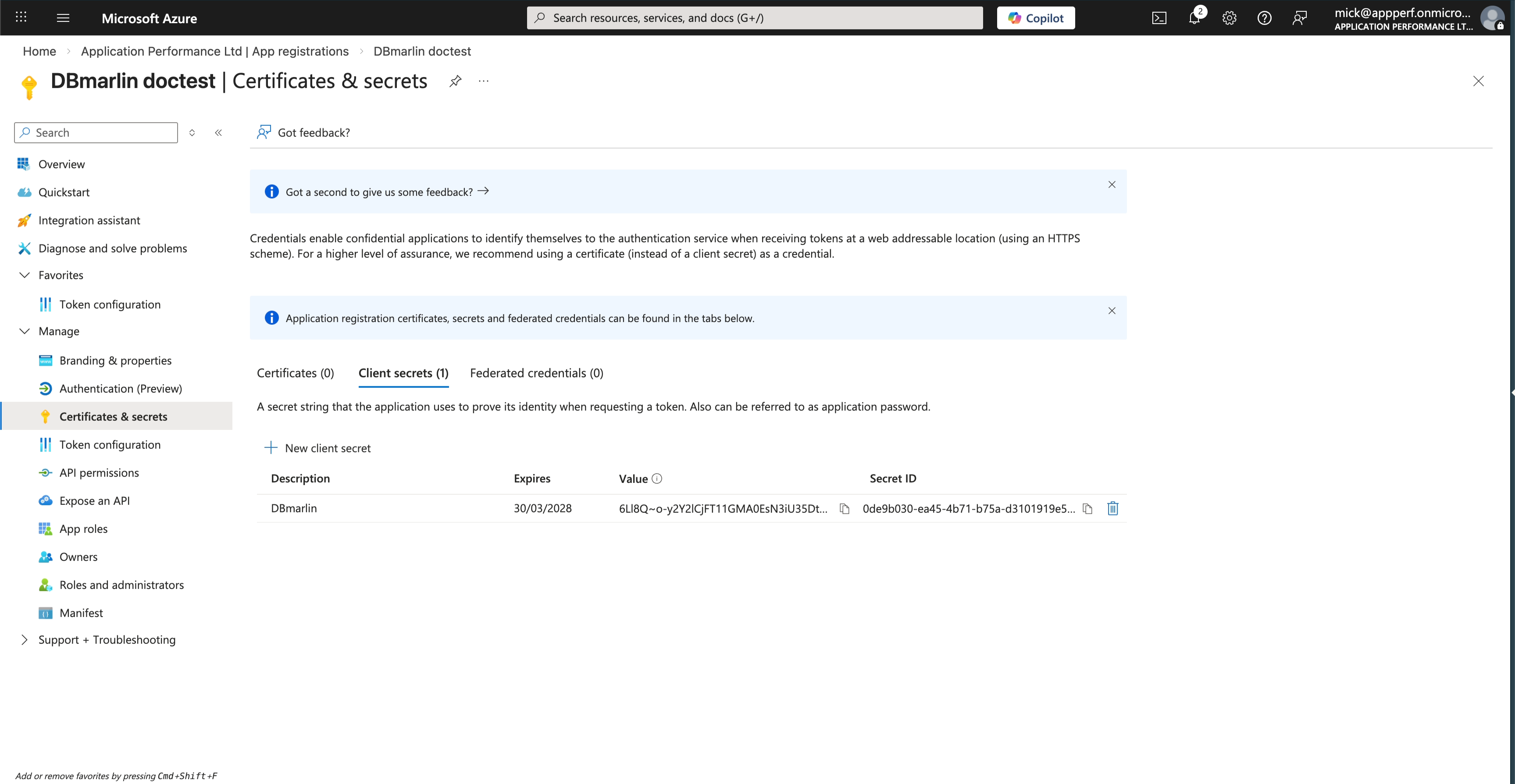Dismiss the feedback request banner

click(1112, 184)
